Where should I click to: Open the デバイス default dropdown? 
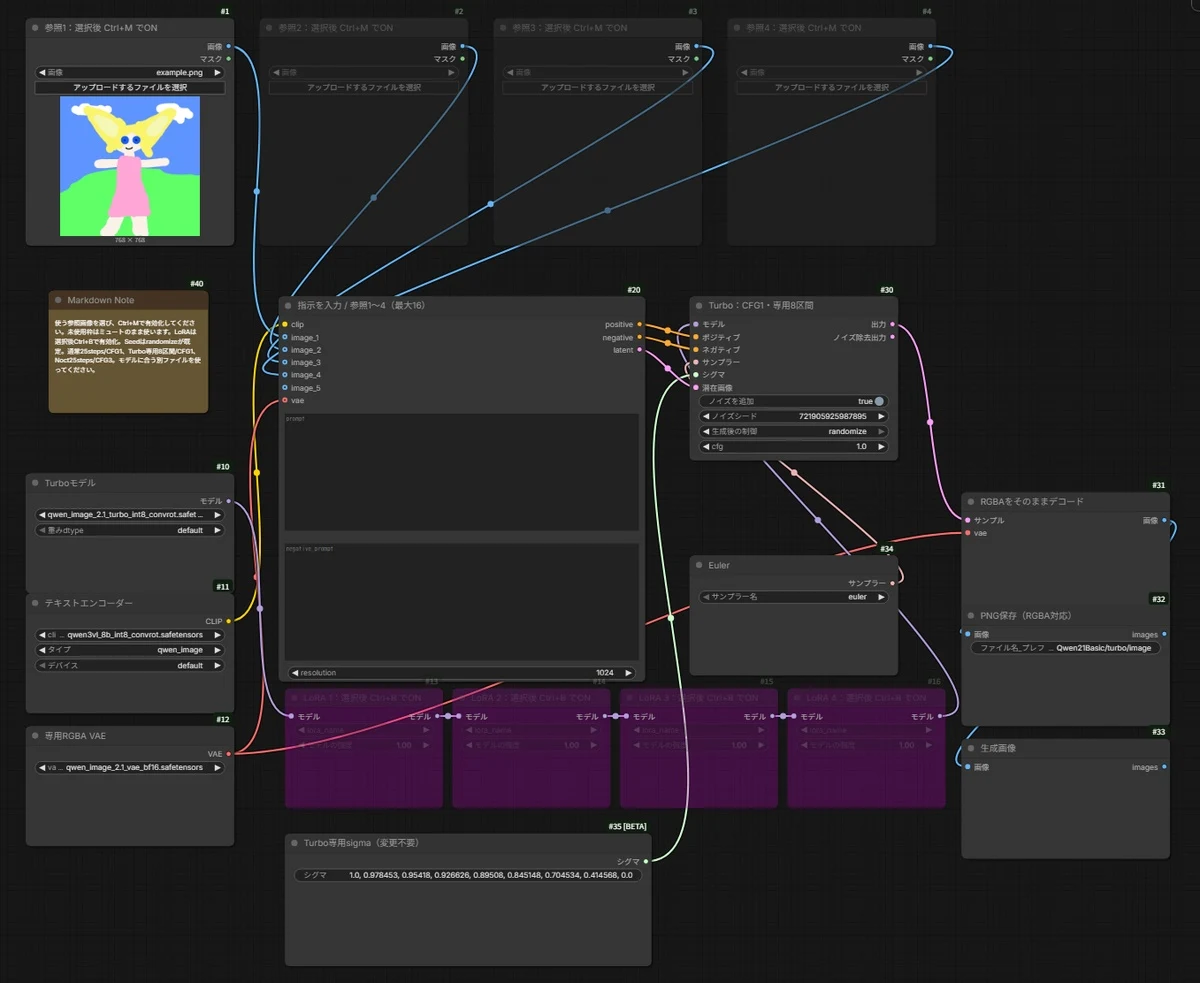click(130, 665)
